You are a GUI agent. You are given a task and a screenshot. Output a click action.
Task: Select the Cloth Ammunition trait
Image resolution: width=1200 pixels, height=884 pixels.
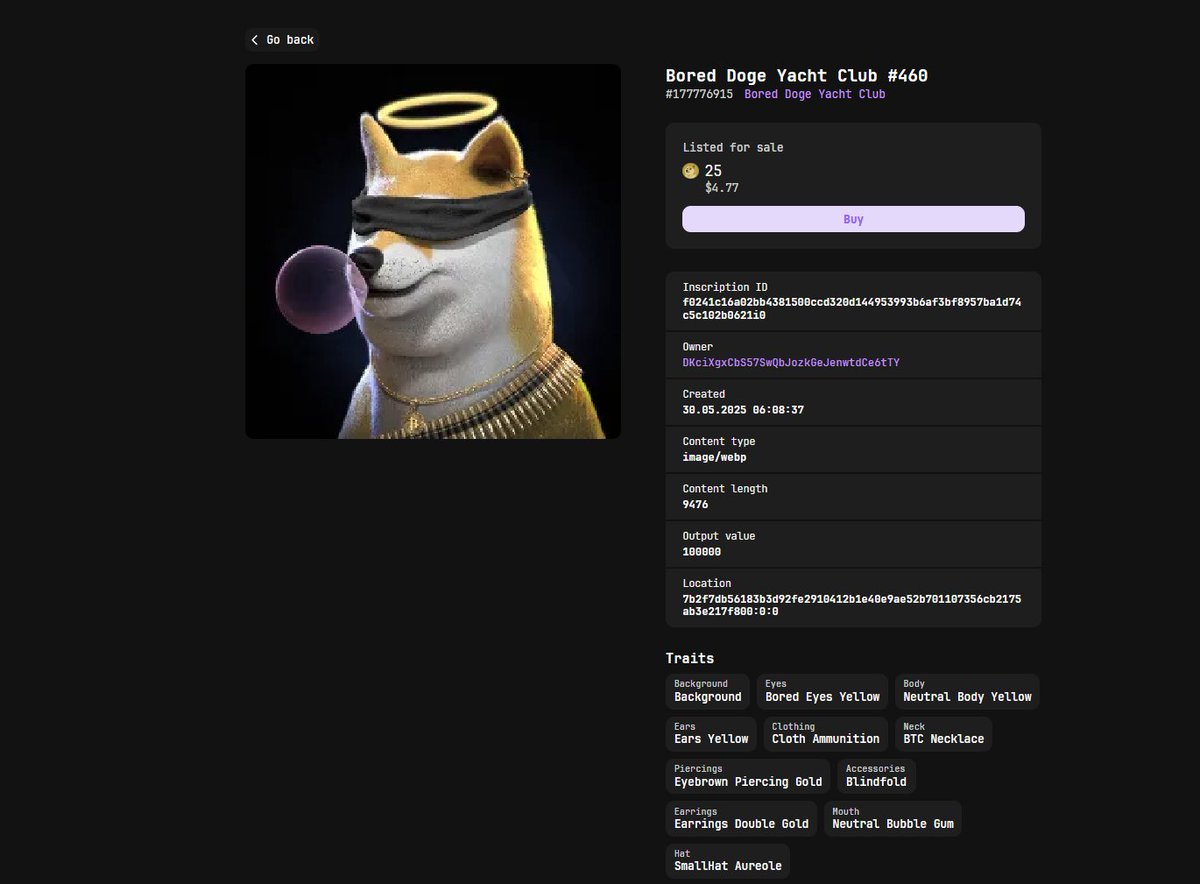(x=826, y=733)
